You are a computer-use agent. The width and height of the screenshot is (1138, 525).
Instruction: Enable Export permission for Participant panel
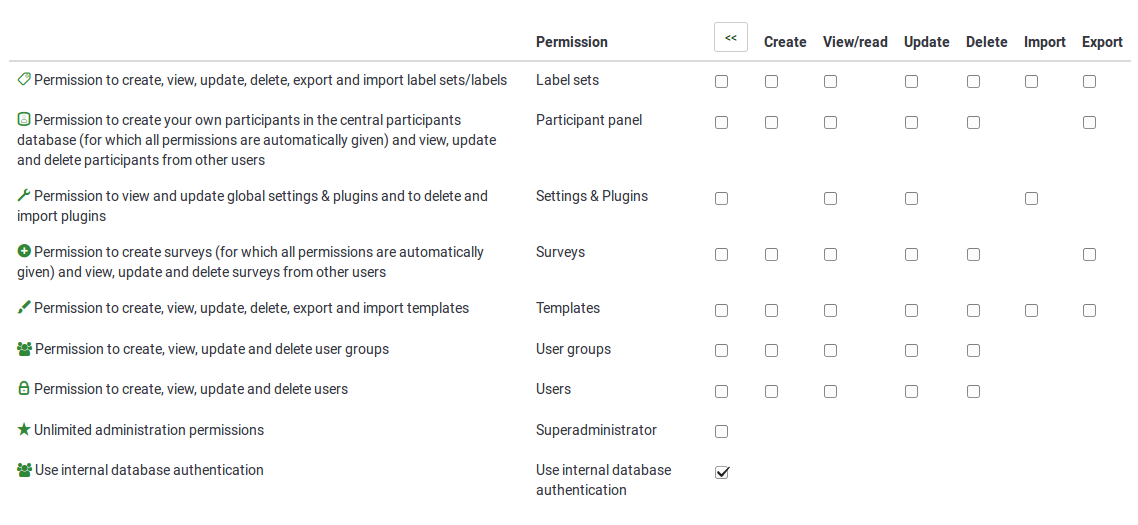[x=1089, y=123]
